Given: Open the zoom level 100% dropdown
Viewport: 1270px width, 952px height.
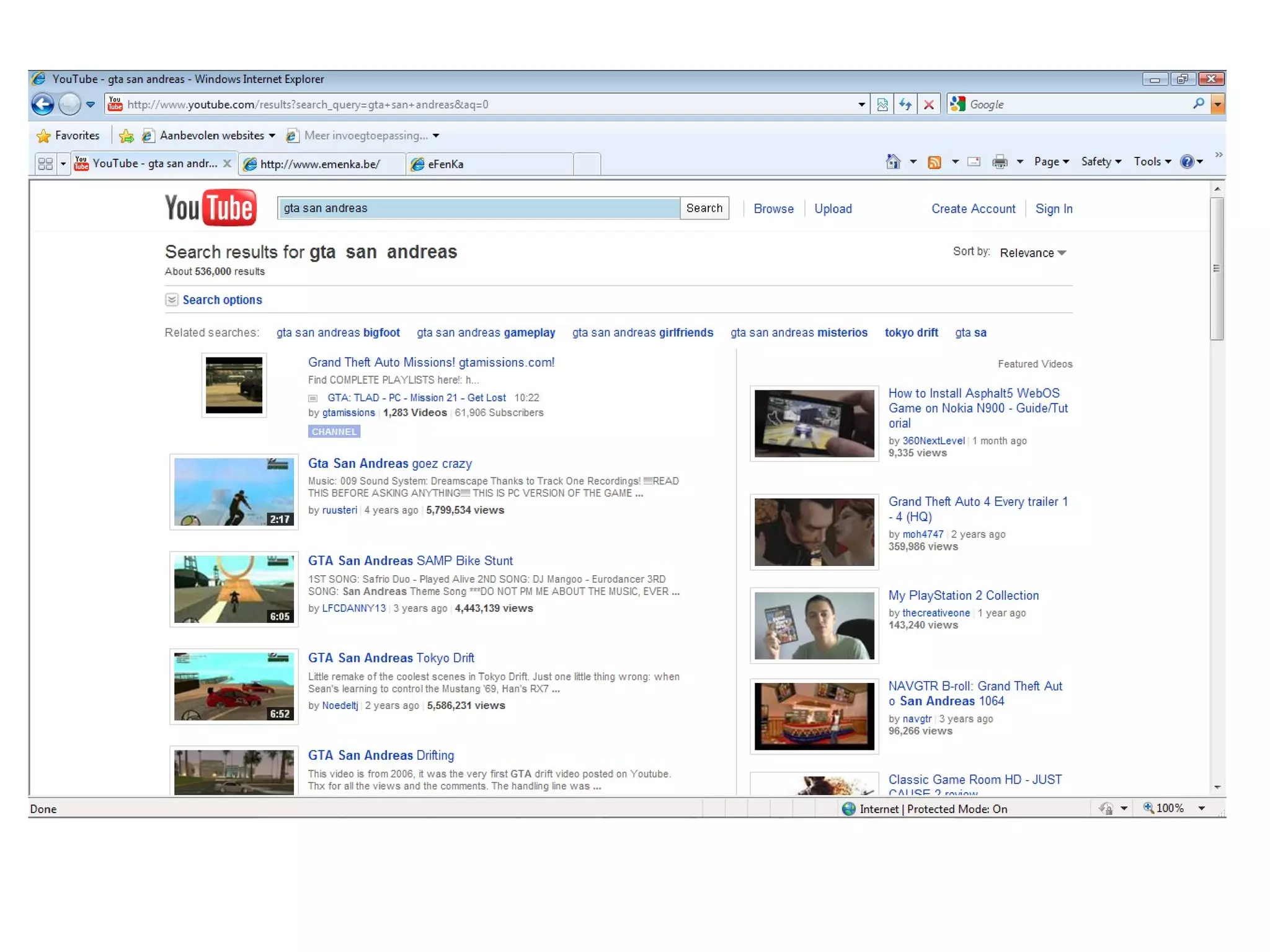Looking at the screenshot, I should (1201, 808).
